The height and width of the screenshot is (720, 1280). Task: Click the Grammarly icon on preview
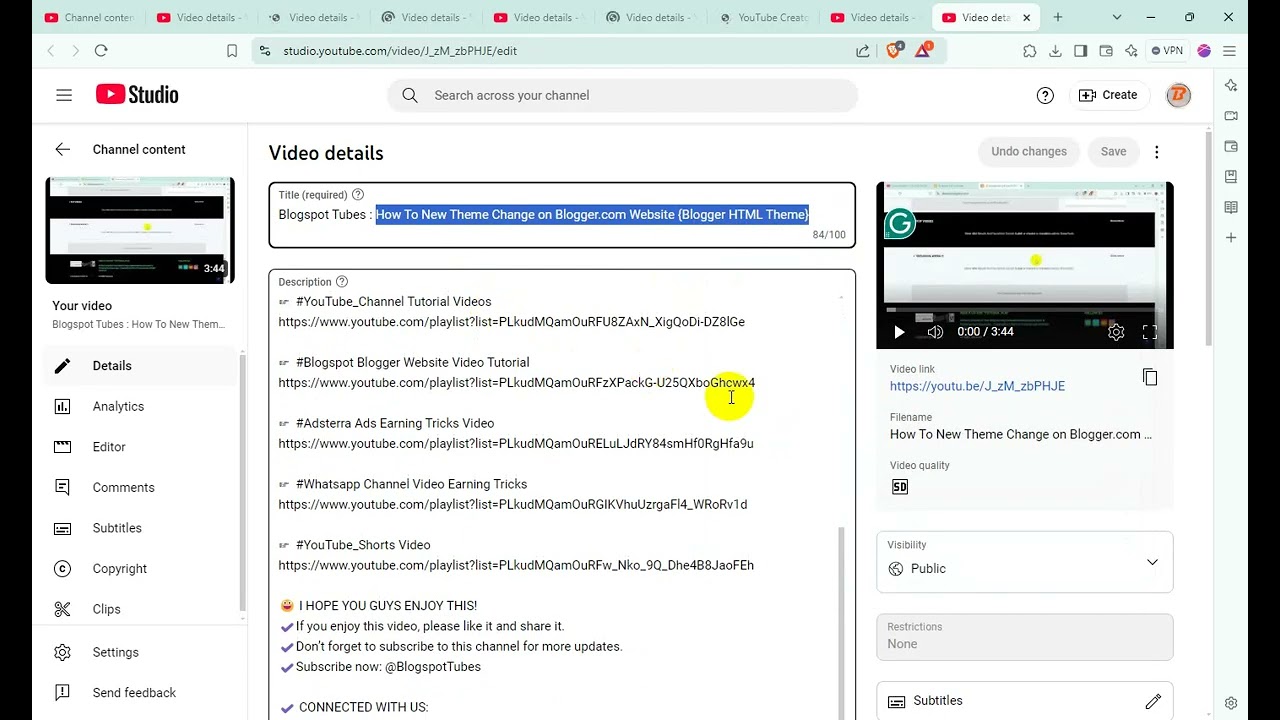(900, 224)
